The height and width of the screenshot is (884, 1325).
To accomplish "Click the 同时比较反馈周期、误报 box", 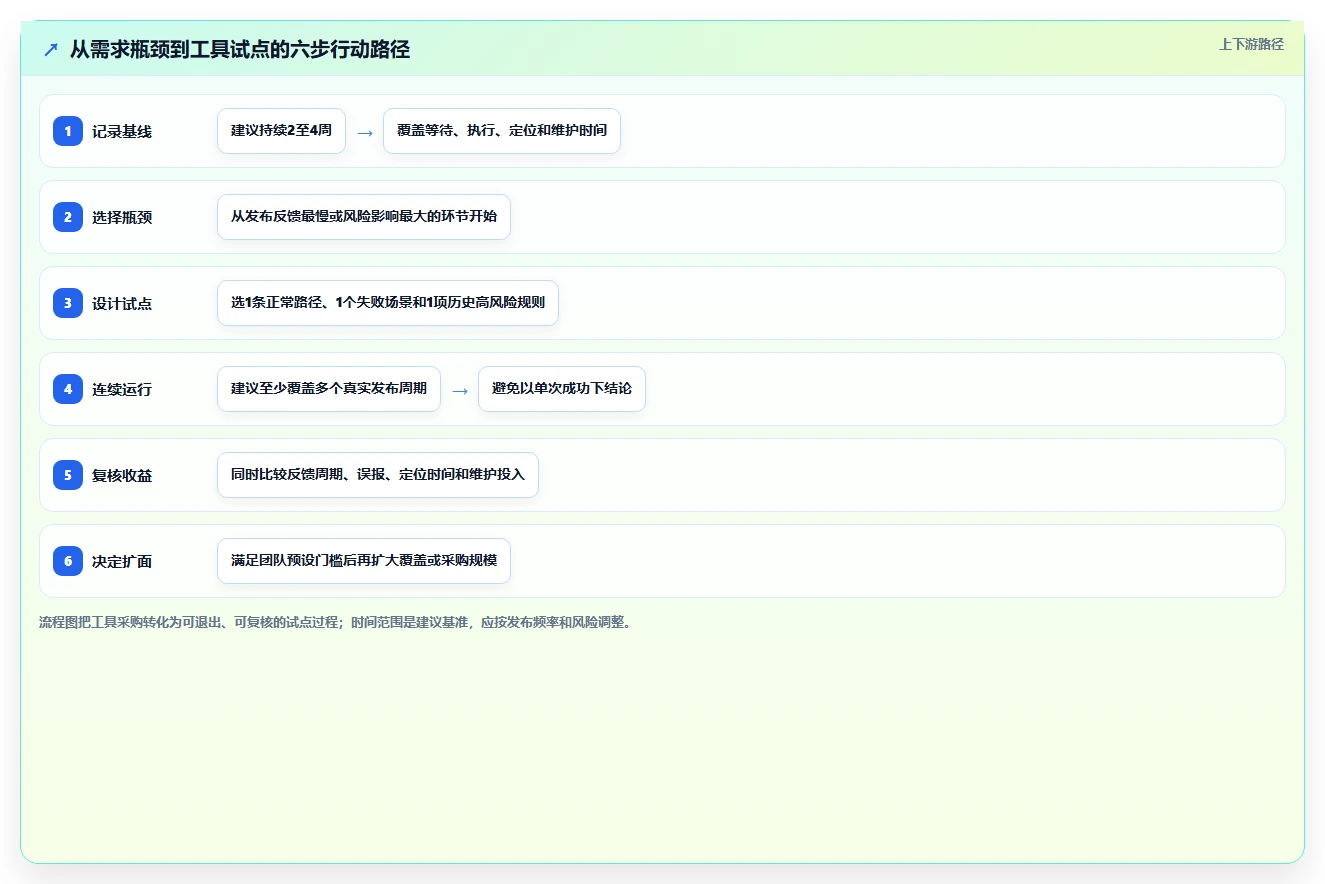I will click(378, 475).
